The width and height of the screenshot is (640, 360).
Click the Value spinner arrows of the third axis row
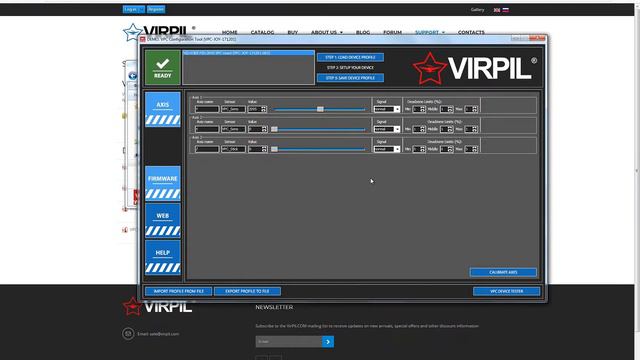[x=264, y=149]
